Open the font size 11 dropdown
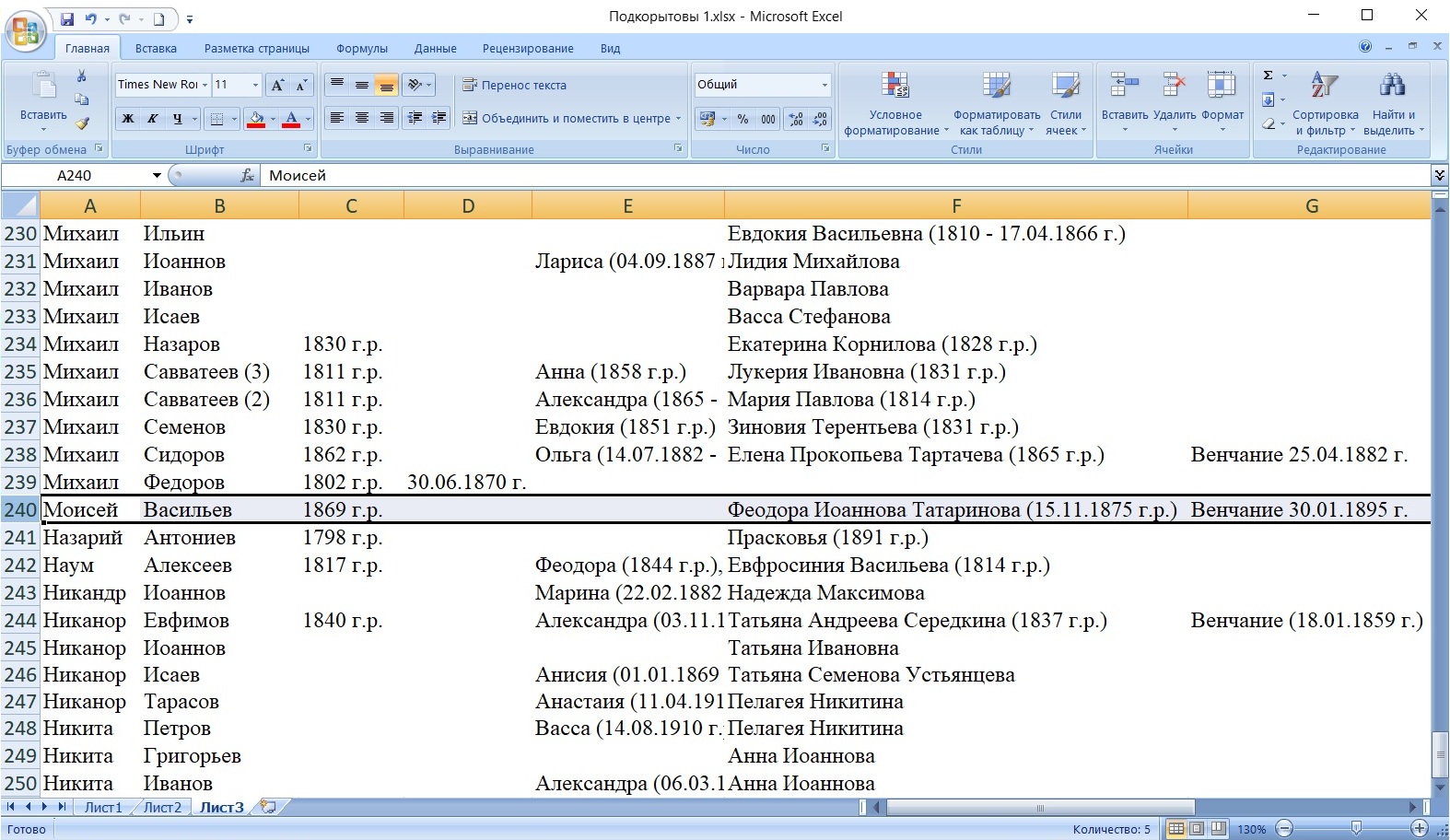This screenshot has height=840, width=1450. (255, 85)
